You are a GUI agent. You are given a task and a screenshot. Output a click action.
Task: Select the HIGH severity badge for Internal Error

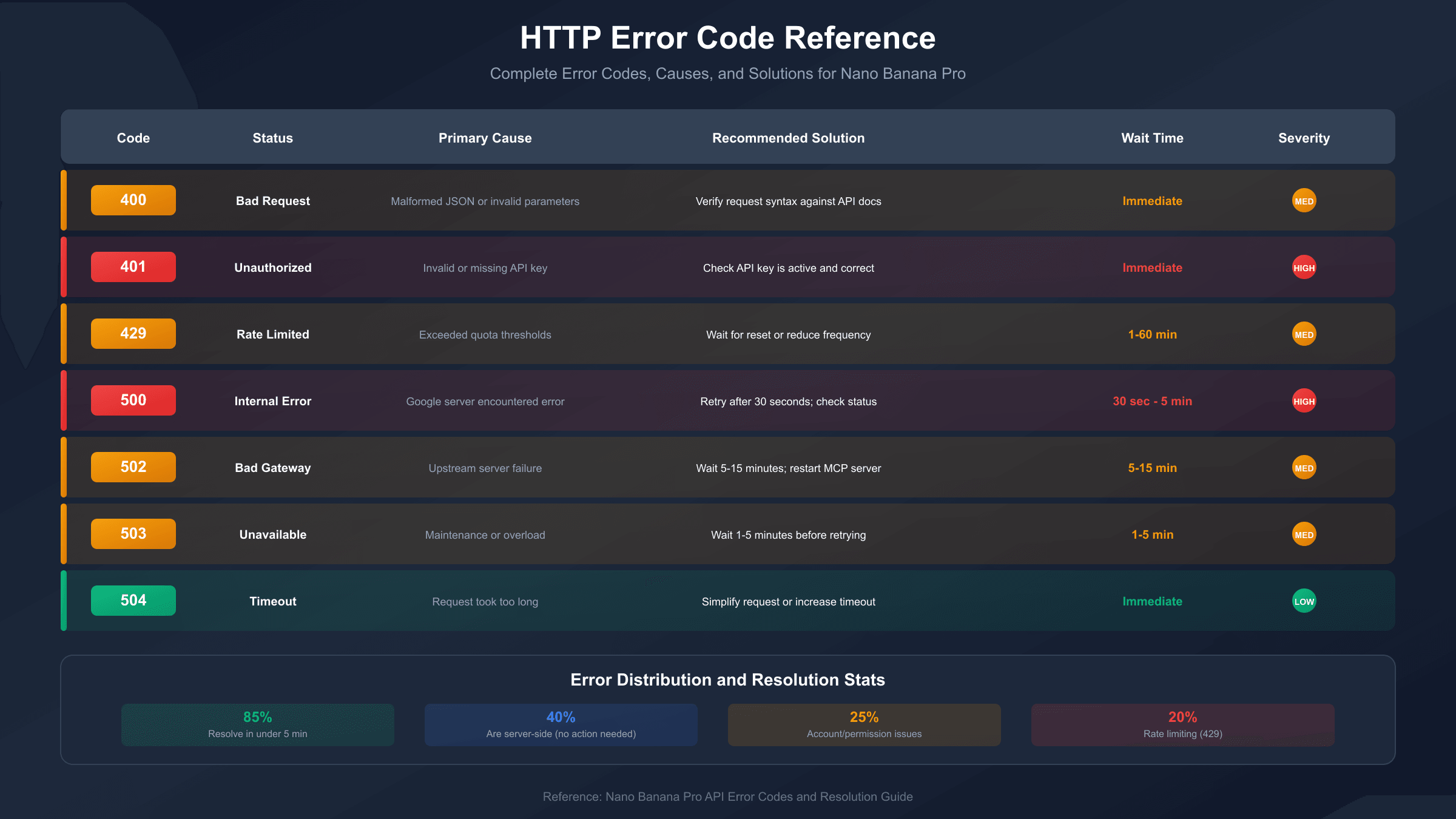click(x=1304, y=400)
